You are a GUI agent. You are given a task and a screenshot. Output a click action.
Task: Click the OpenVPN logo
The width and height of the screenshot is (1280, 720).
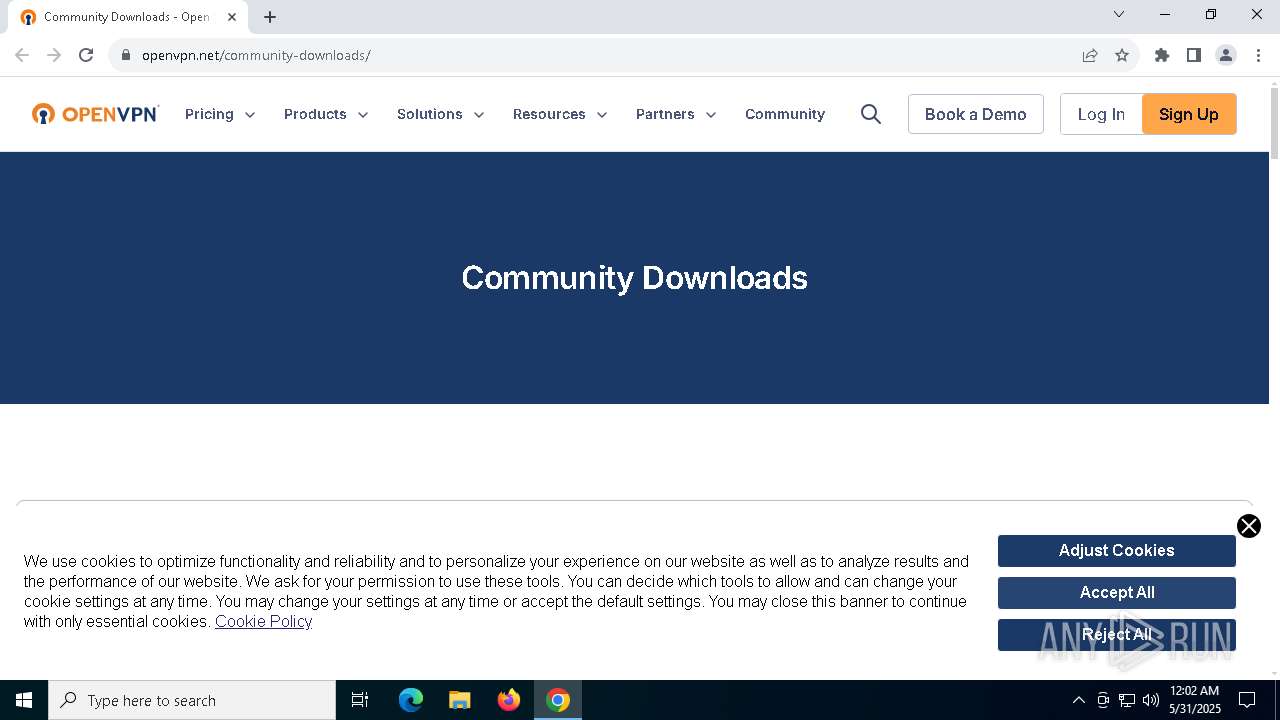(95, 114)
